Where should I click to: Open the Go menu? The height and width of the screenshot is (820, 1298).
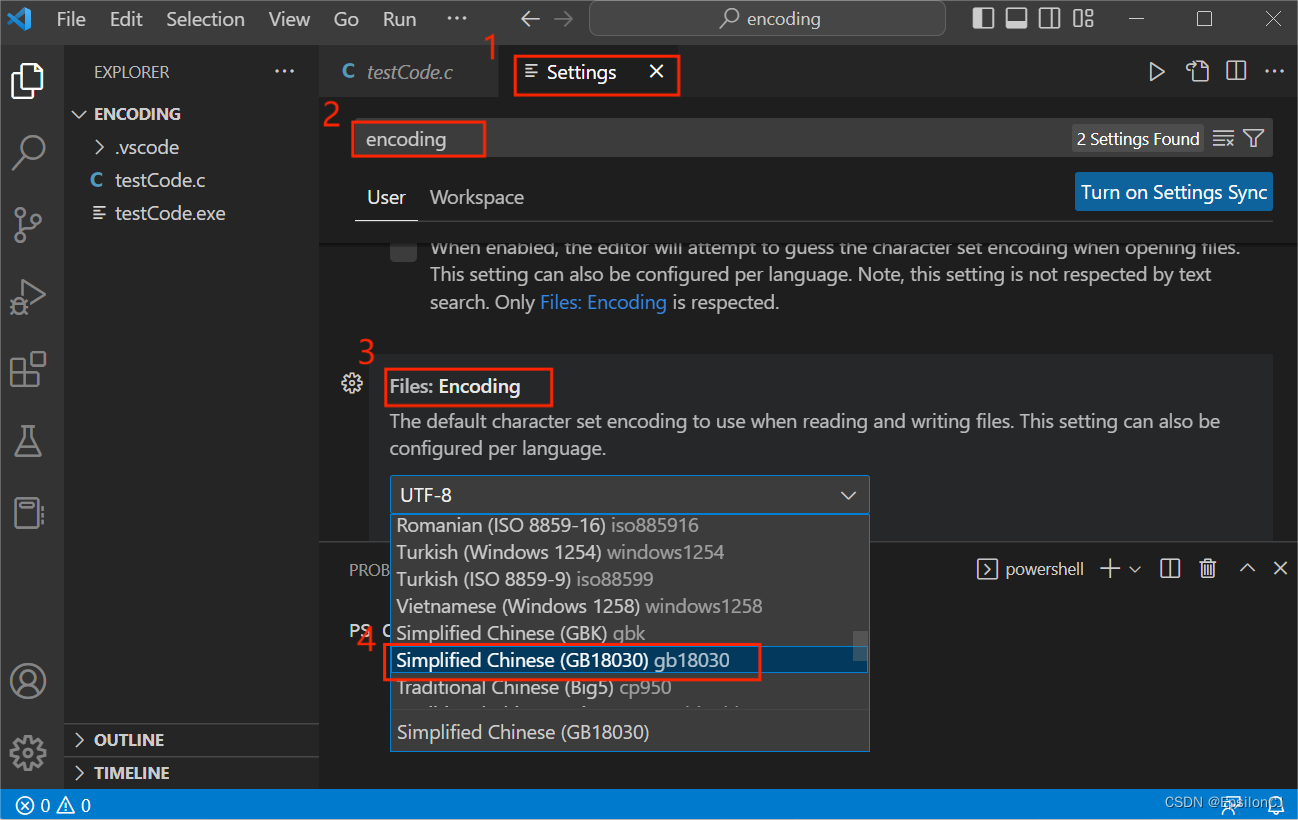point(346,19)
